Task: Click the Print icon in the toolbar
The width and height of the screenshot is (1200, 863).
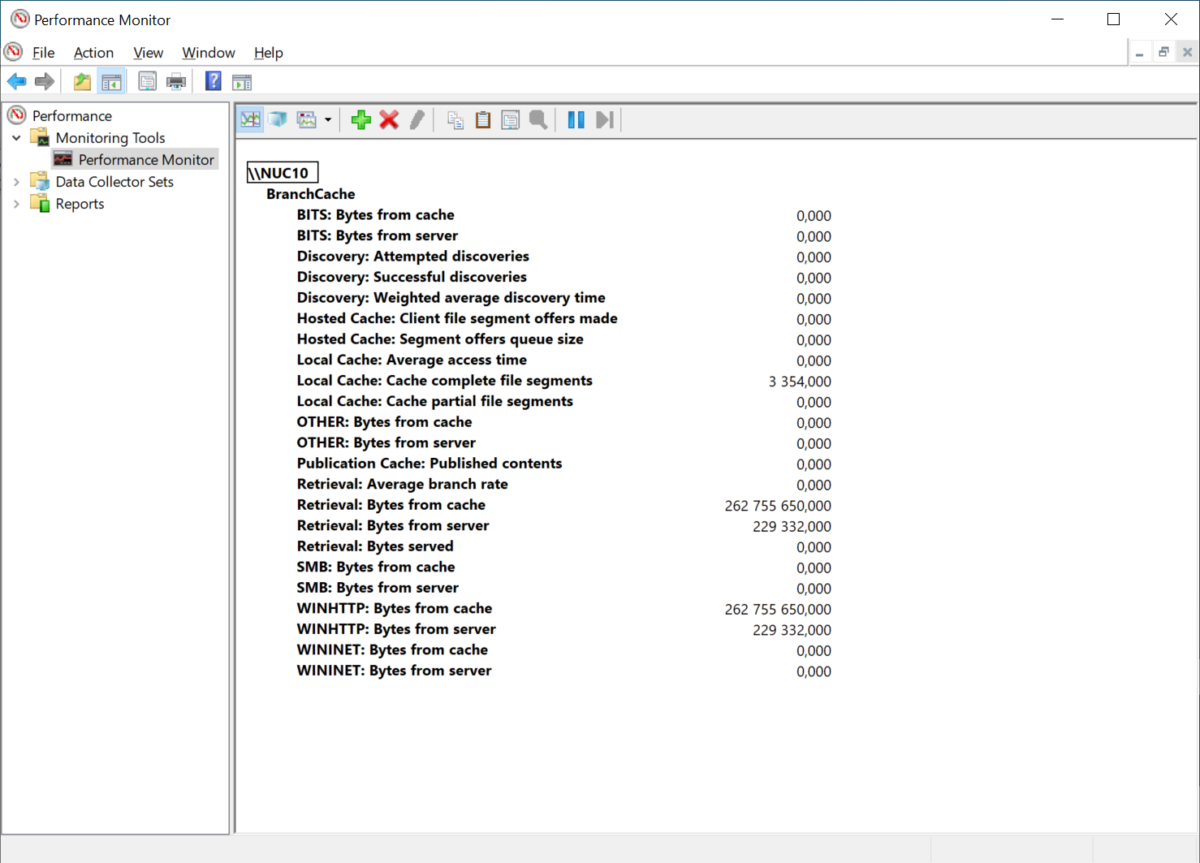Action: coord(176,82)
